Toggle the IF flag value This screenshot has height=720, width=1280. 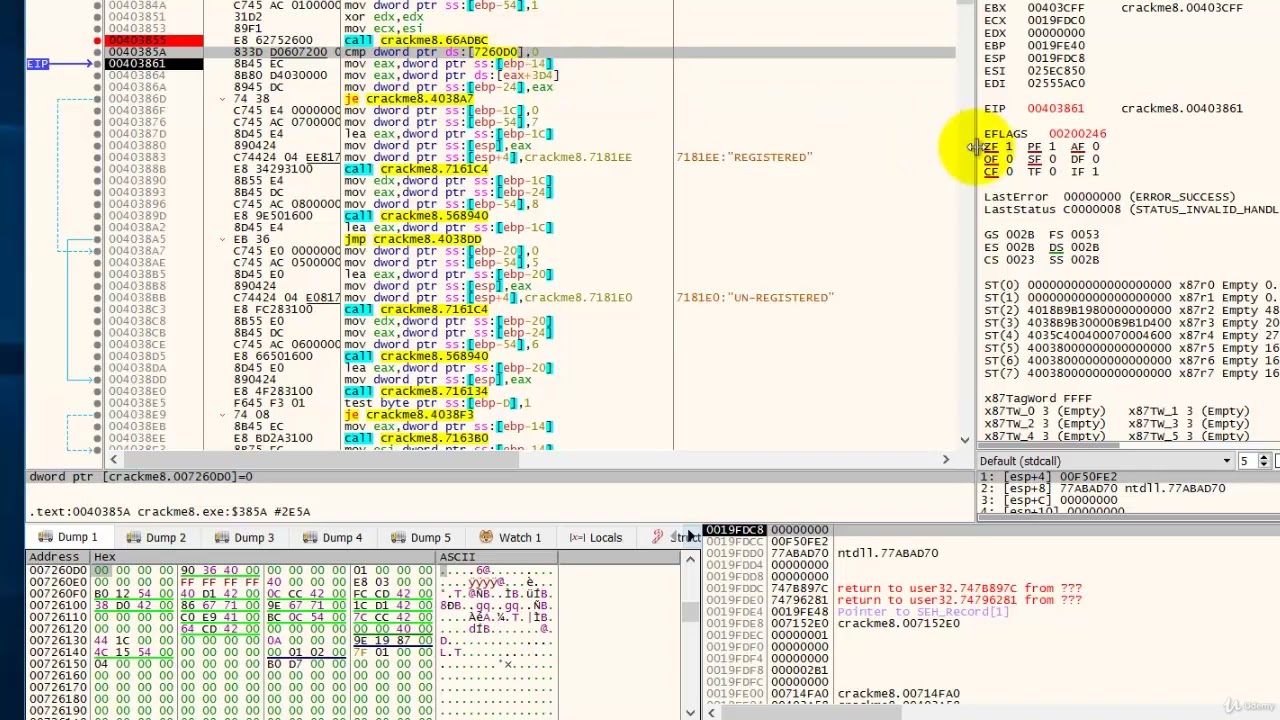[x=1095, y=172]
